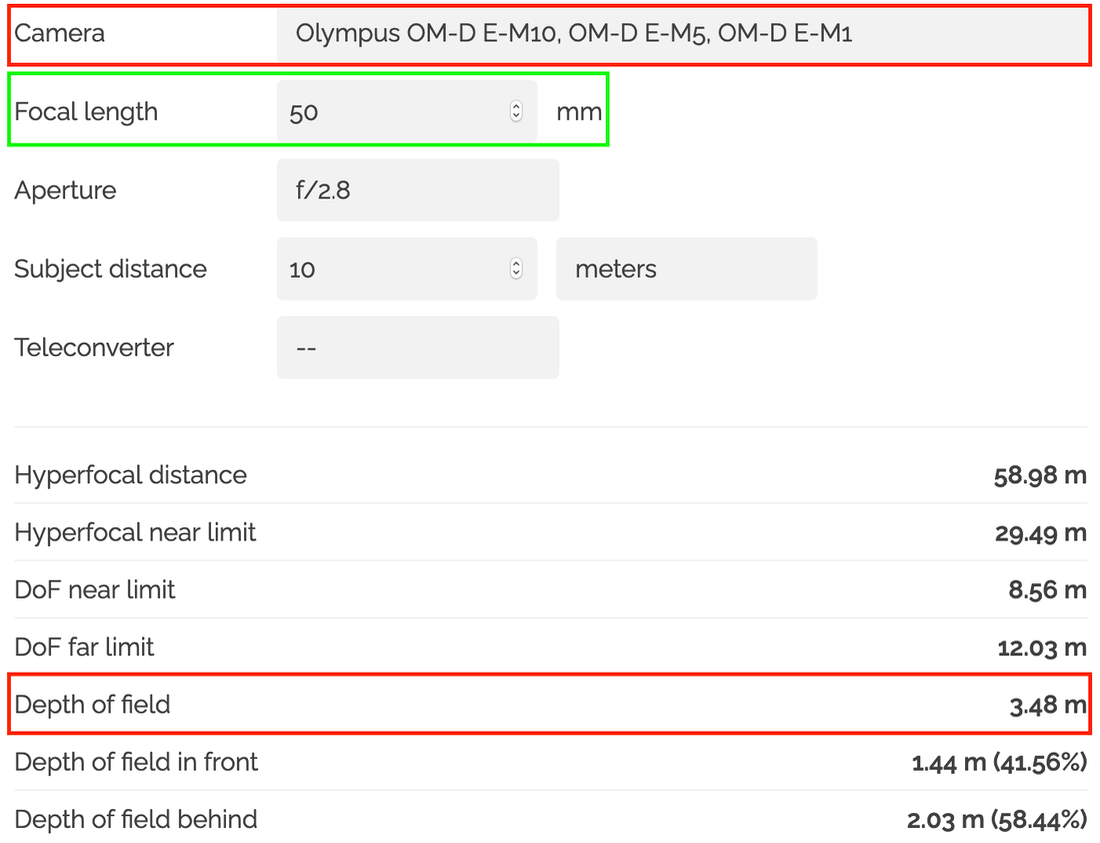The width and height of the screenshot is (1100, 843).
Task: Click the DoF near limit 8.56 m value
Action: (1047, 590)
